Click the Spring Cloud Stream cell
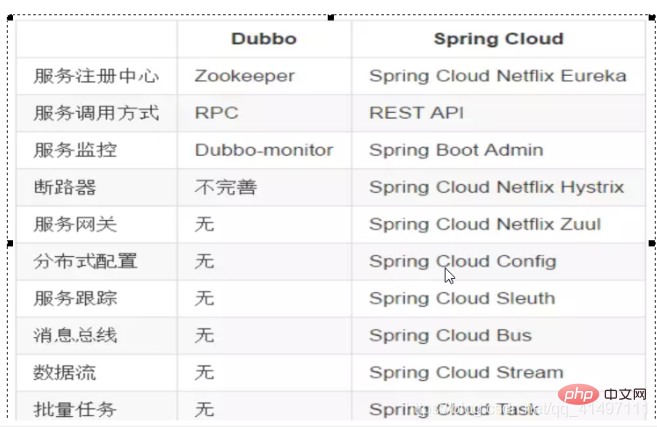Screen dimensions: 657x427 tap(466, 372)
